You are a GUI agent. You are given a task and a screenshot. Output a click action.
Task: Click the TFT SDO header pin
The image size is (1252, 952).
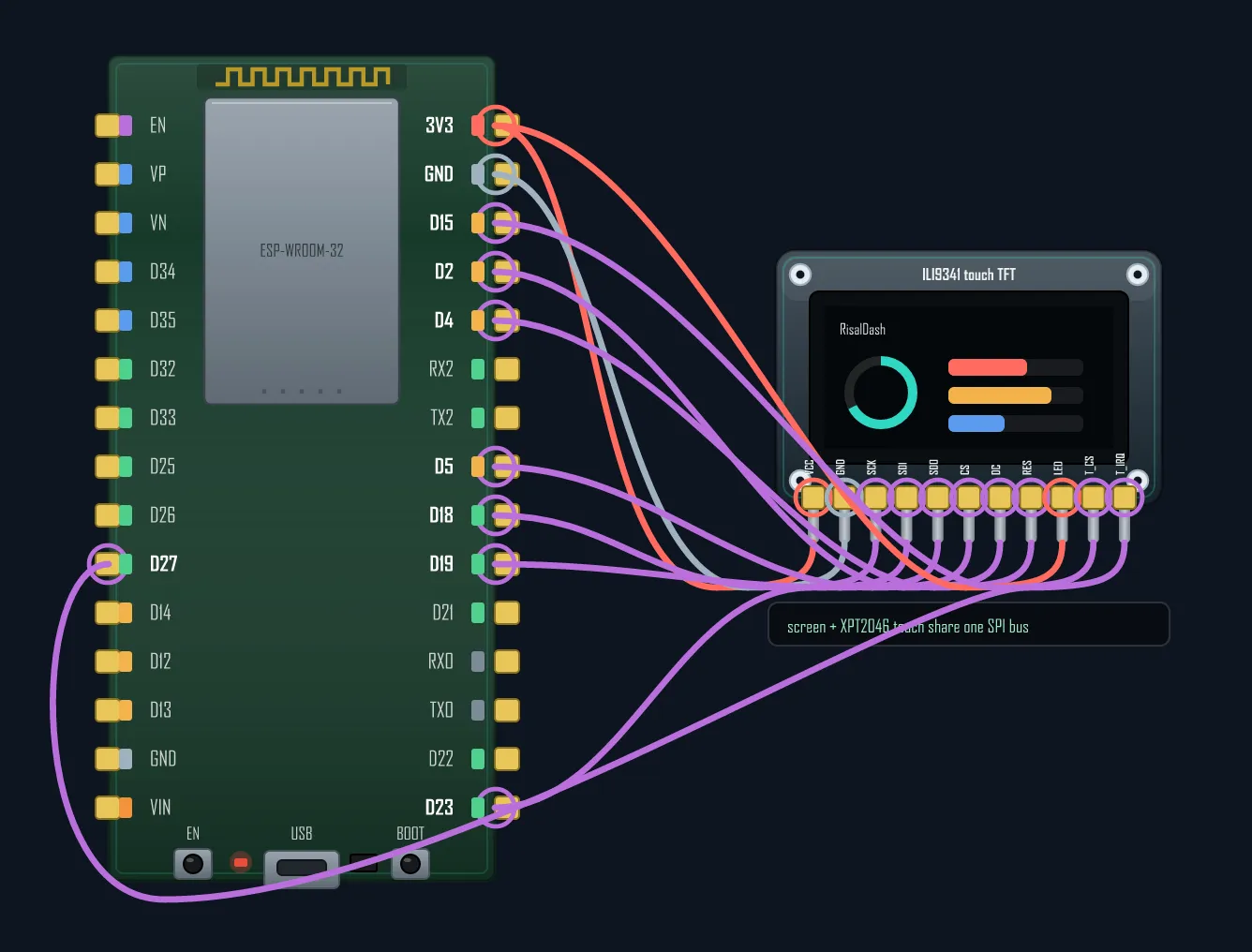click(x=938, y=498)
